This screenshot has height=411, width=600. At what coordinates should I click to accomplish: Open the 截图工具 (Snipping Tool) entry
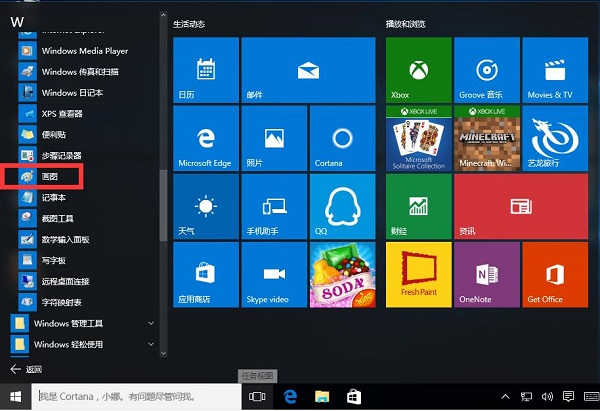pos(58,218)
